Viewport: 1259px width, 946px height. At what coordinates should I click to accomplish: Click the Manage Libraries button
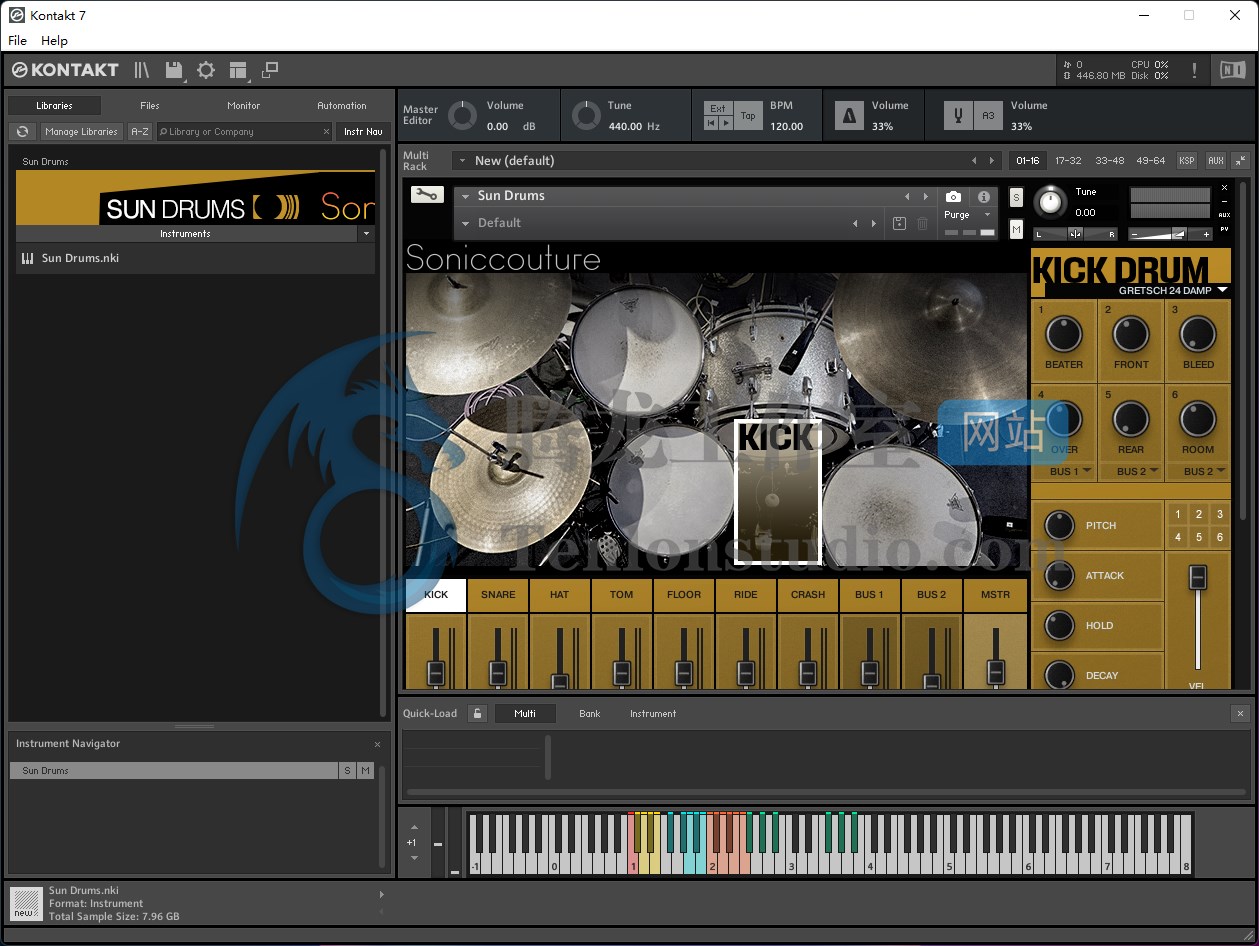(x=81, y=131)
